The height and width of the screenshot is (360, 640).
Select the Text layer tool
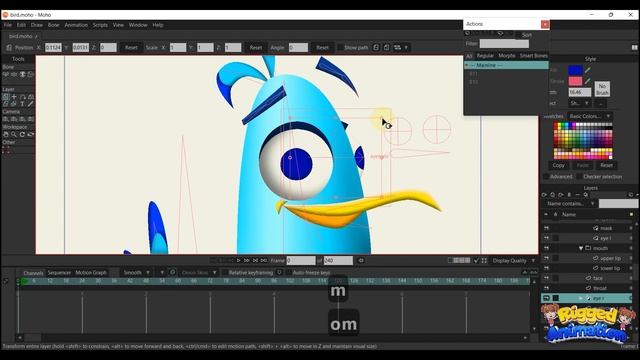[x=22, y=104]
